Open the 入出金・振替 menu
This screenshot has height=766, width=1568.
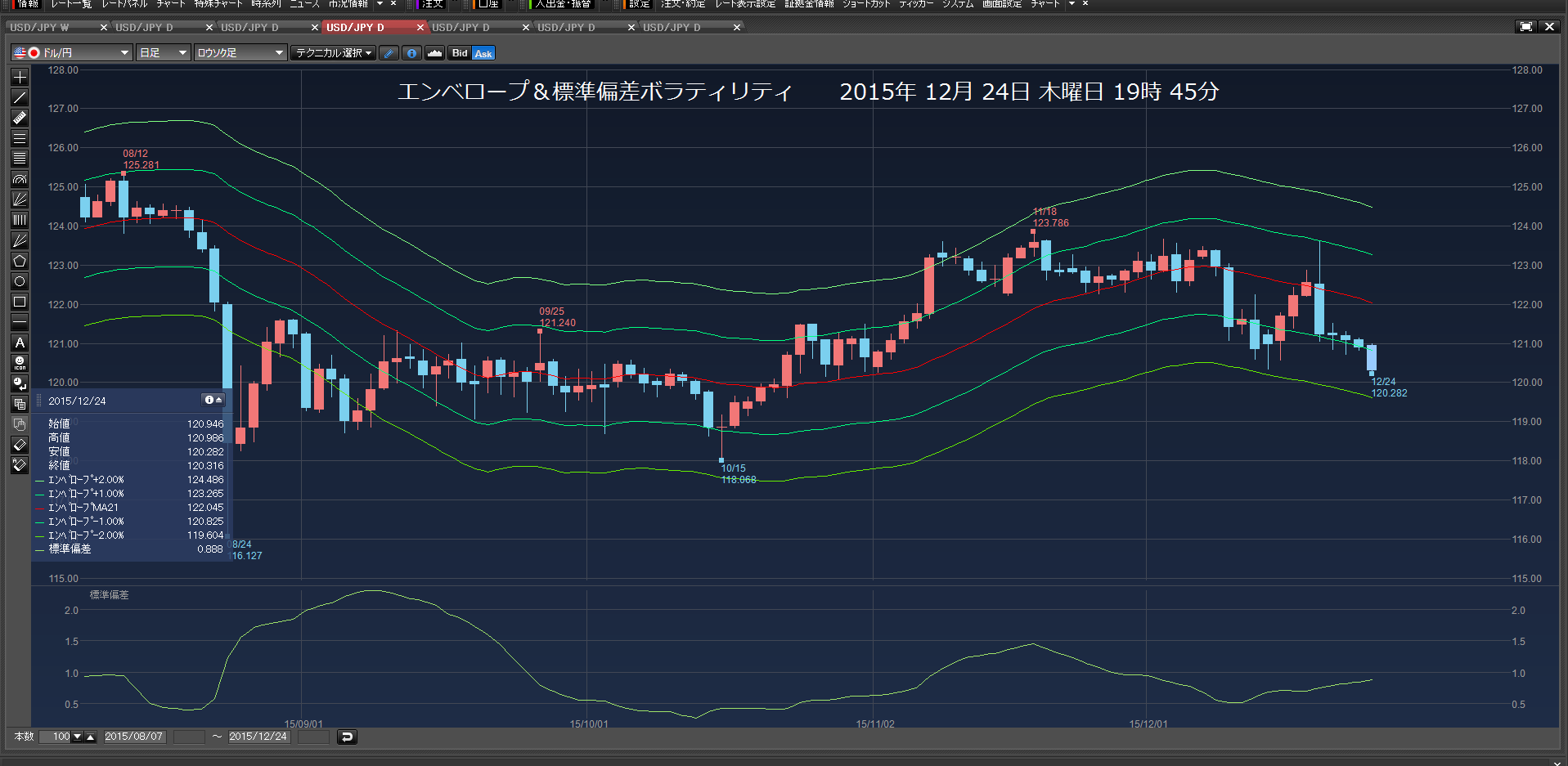[563, 4]
